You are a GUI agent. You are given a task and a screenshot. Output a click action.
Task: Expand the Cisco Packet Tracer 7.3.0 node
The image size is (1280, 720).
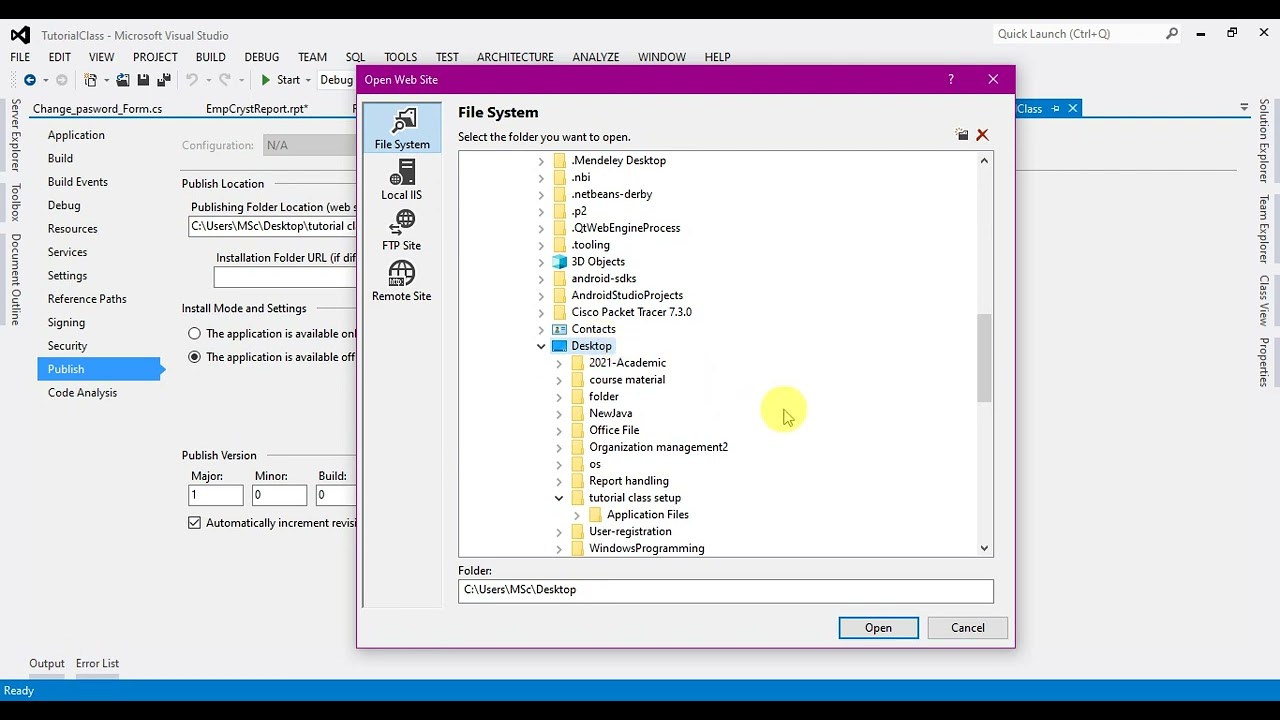tap(541, 312)
